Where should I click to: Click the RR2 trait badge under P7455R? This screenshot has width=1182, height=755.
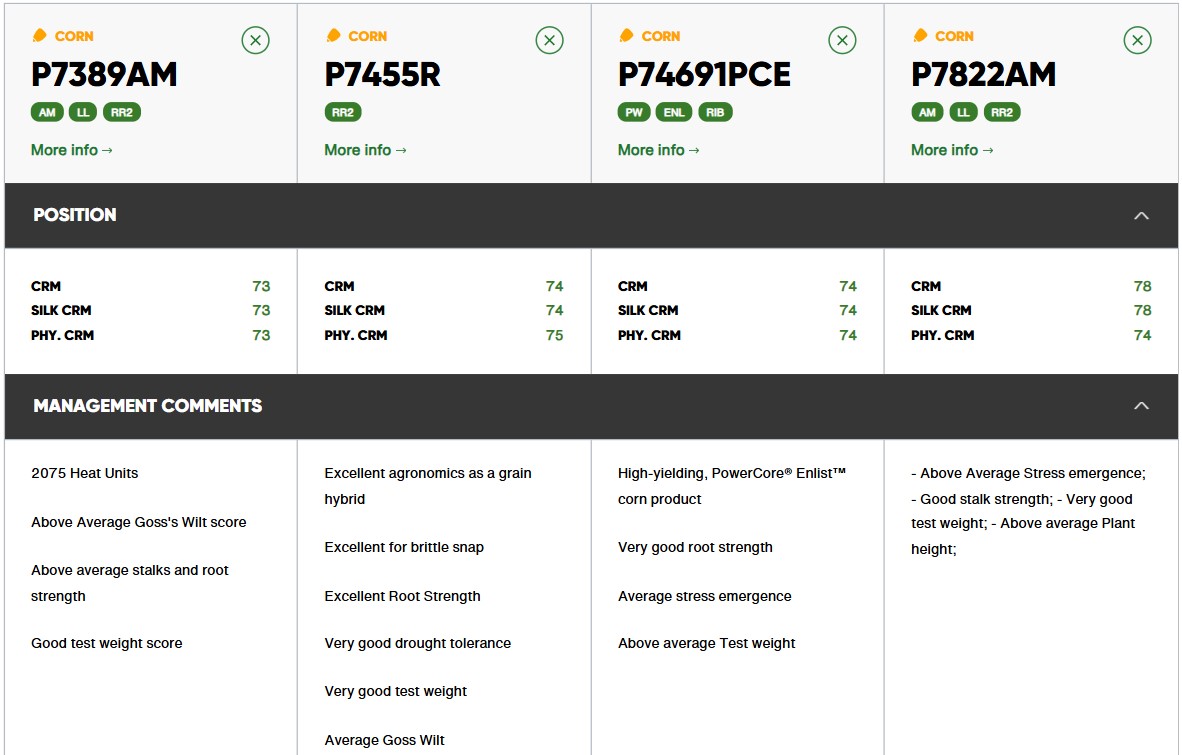point(342,113)
